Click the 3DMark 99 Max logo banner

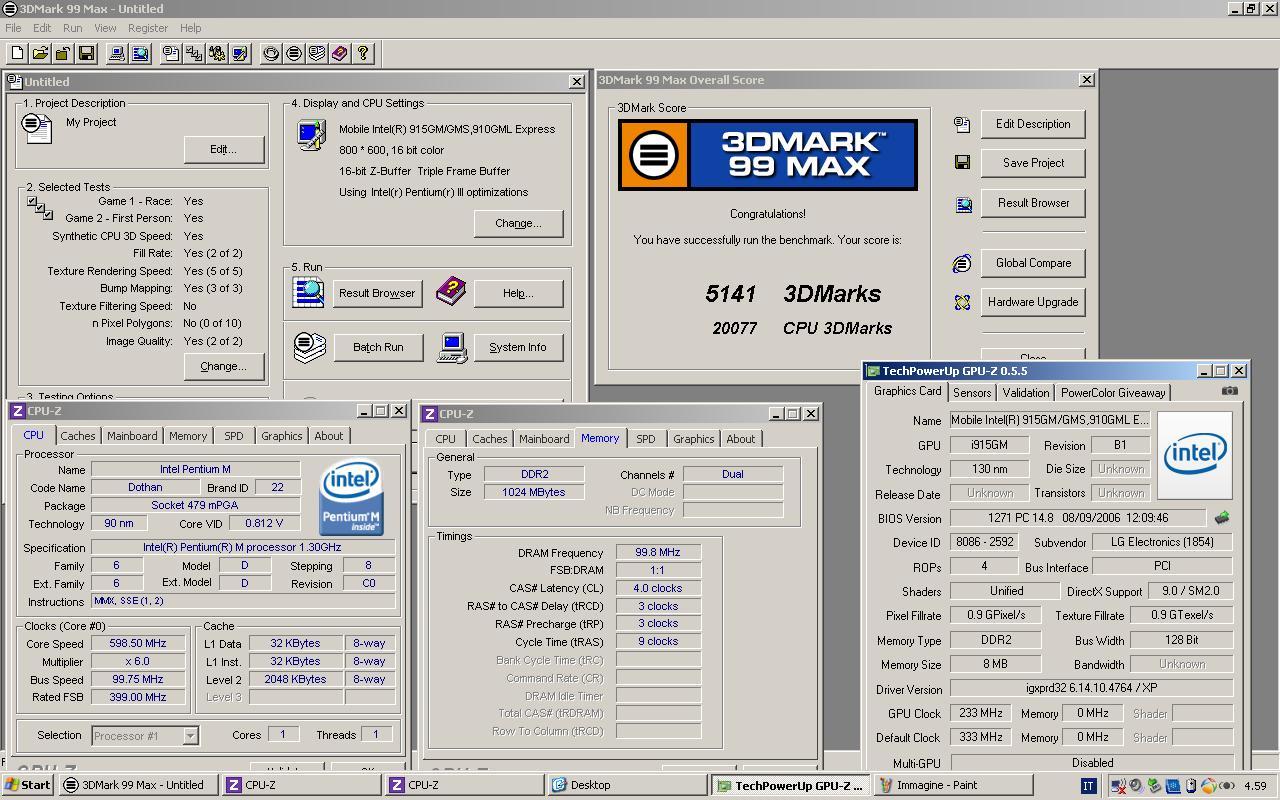(768, 155)
